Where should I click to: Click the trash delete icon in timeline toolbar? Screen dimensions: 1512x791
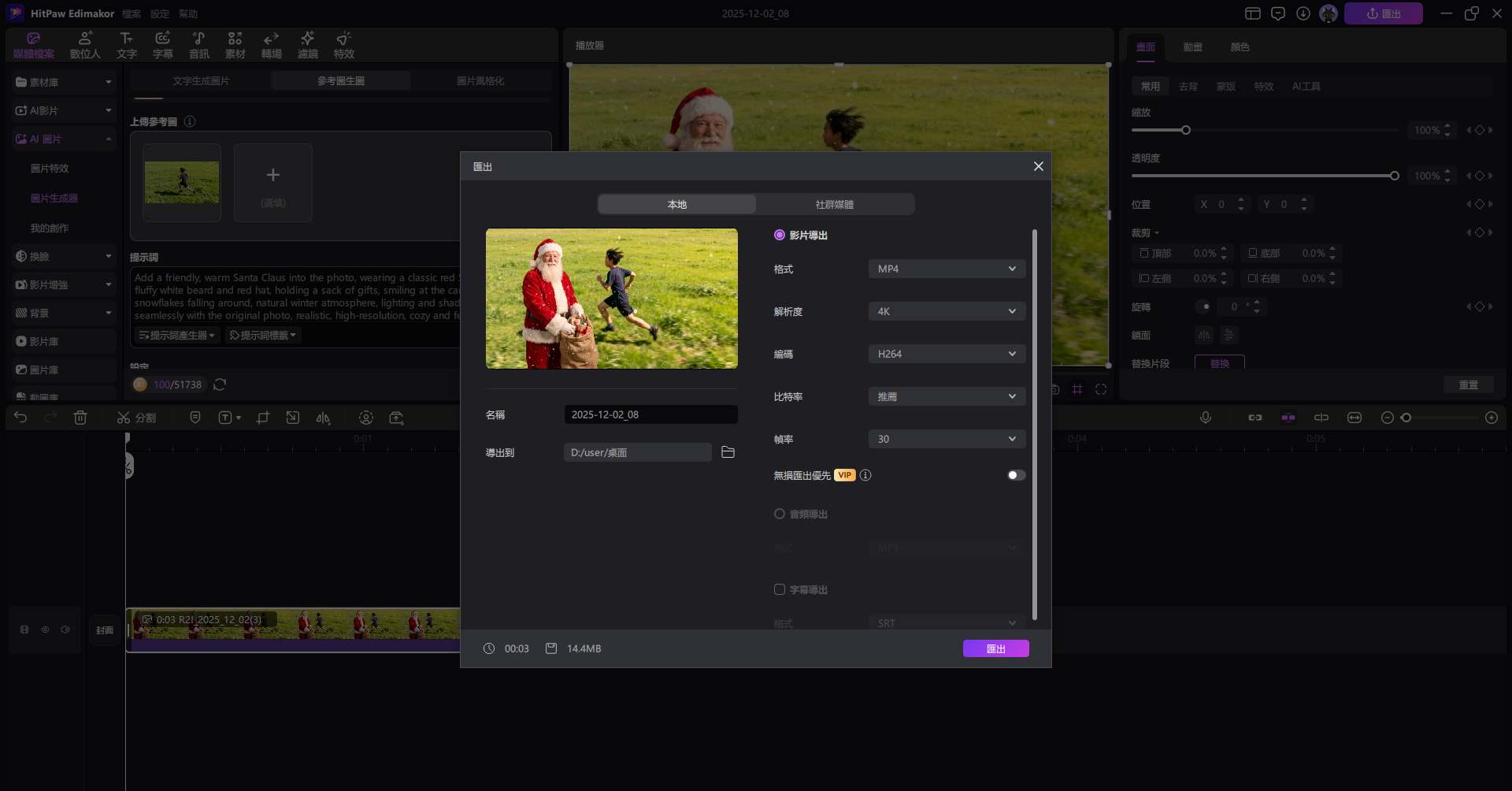(80, 418)
